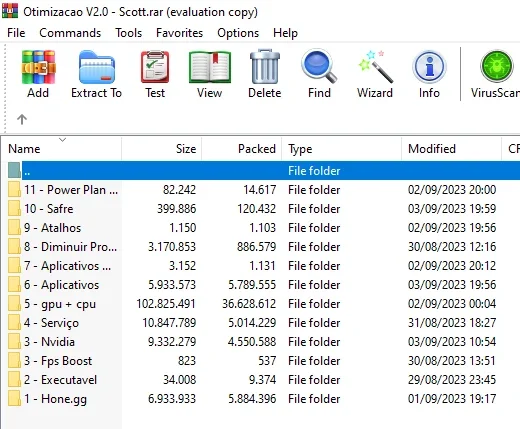Sort by the Modified column header
Screen dimensions: 520x429
click(452, 149)
